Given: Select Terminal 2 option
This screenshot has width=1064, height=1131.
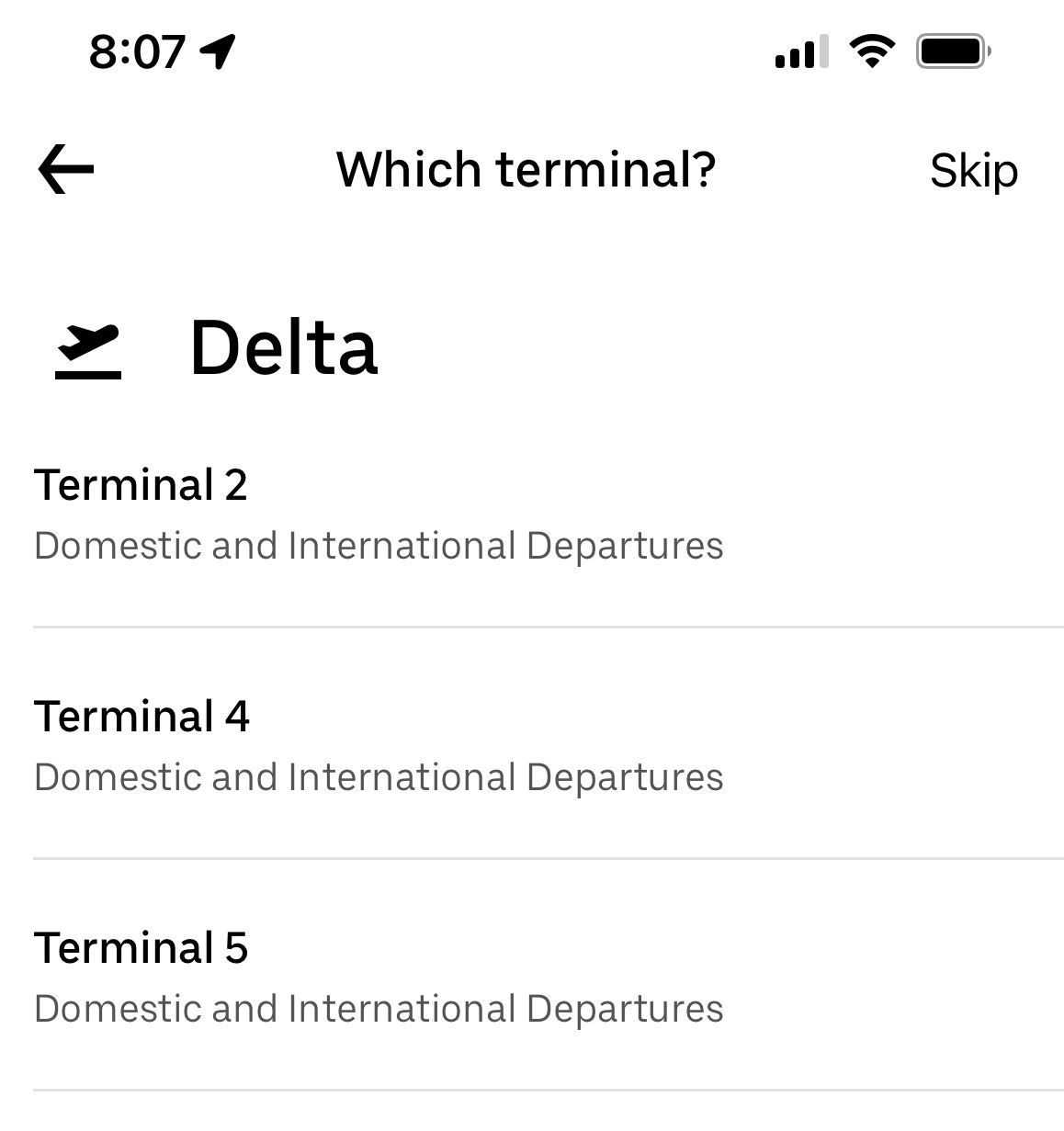Looking at the screenshot, I should (x=531, y=515).
